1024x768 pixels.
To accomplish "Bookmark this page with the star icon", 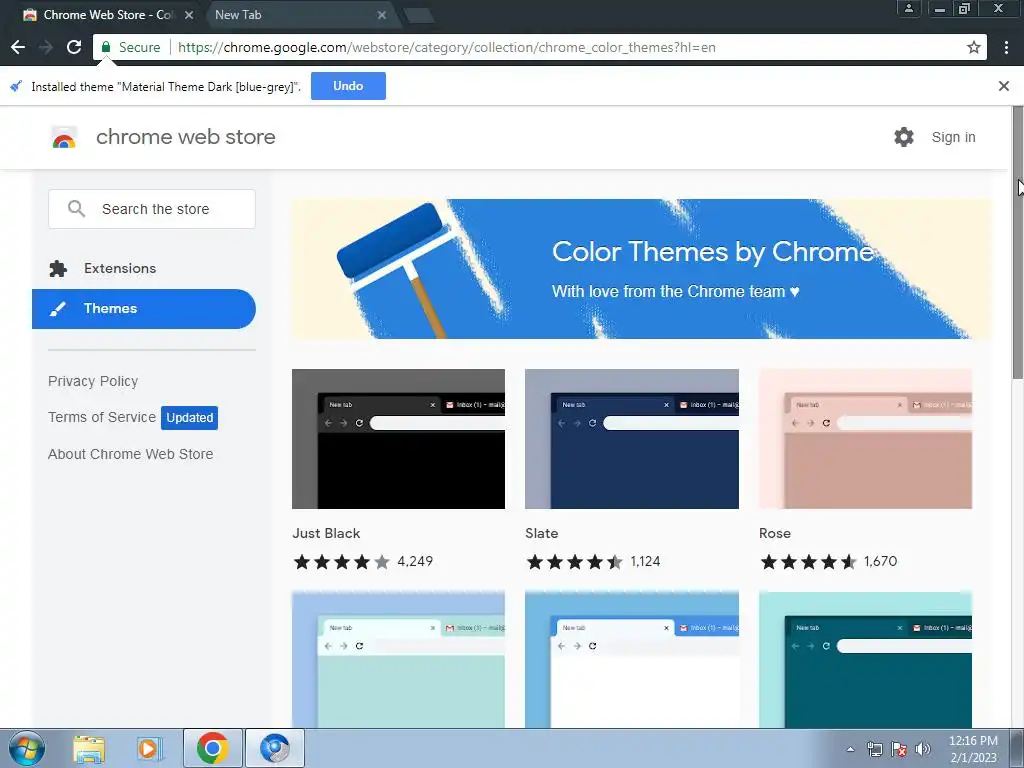I will pyautogui.click(x=974, y=47).
